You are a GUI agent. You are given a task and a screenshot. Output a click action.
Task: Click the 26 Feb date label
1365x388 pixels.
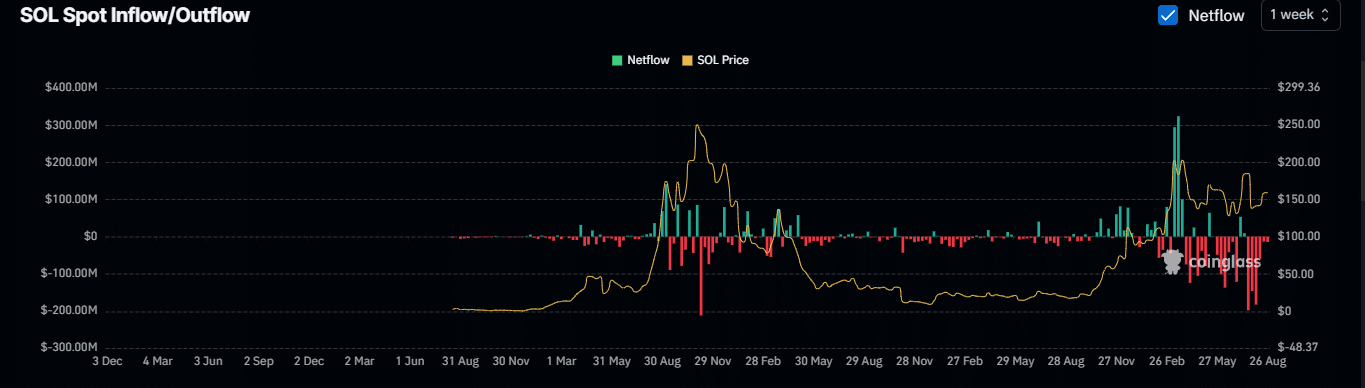1168,362
